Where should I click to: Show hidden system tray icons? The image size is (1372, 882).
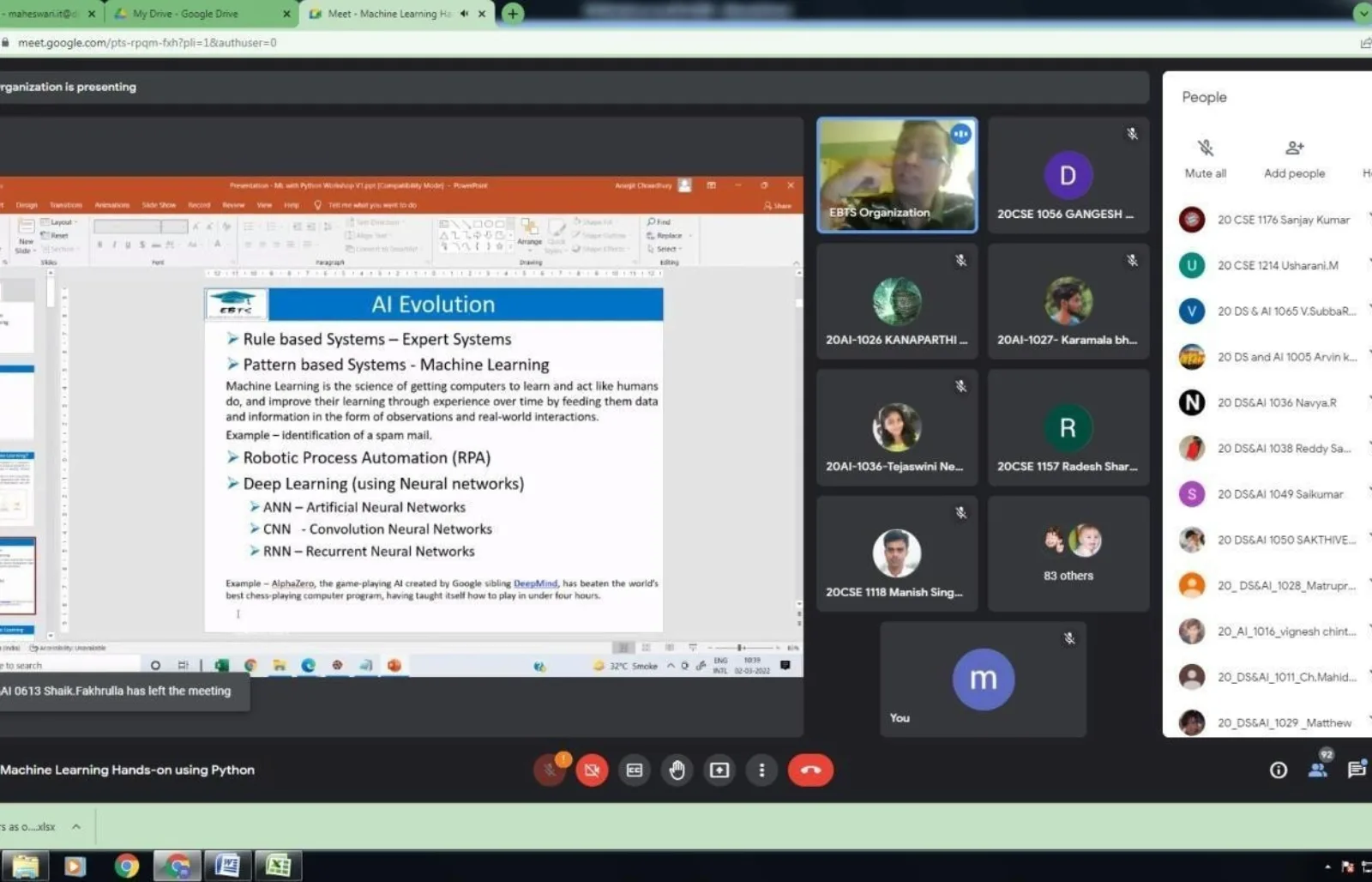[x=1327, y=867]
